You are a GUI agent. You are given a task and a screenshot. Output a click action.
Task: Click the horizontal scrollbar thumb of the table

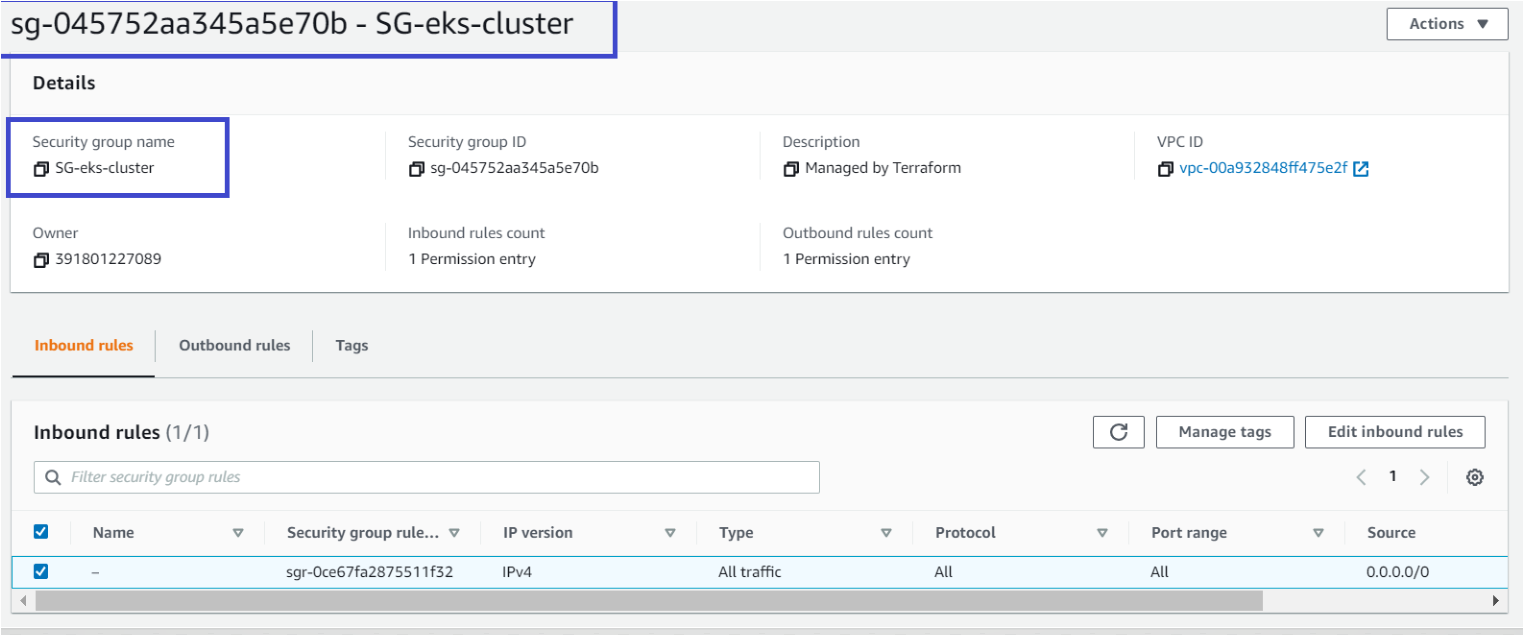pos(649,601)
